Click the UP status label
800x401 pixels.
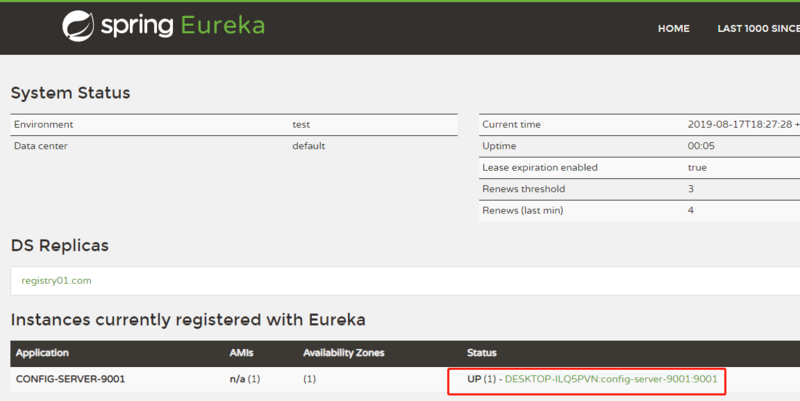pyautogui.click(x=475, y=379)
